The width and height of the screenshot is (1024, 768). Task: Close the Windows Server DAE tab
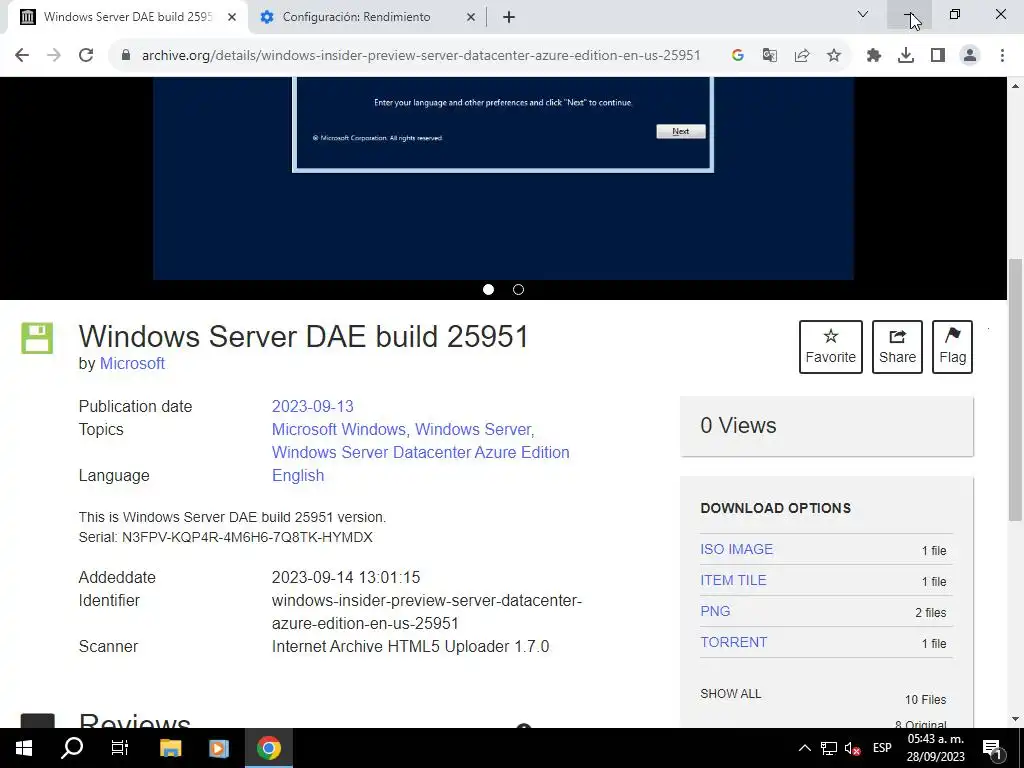tap(232, 18)
